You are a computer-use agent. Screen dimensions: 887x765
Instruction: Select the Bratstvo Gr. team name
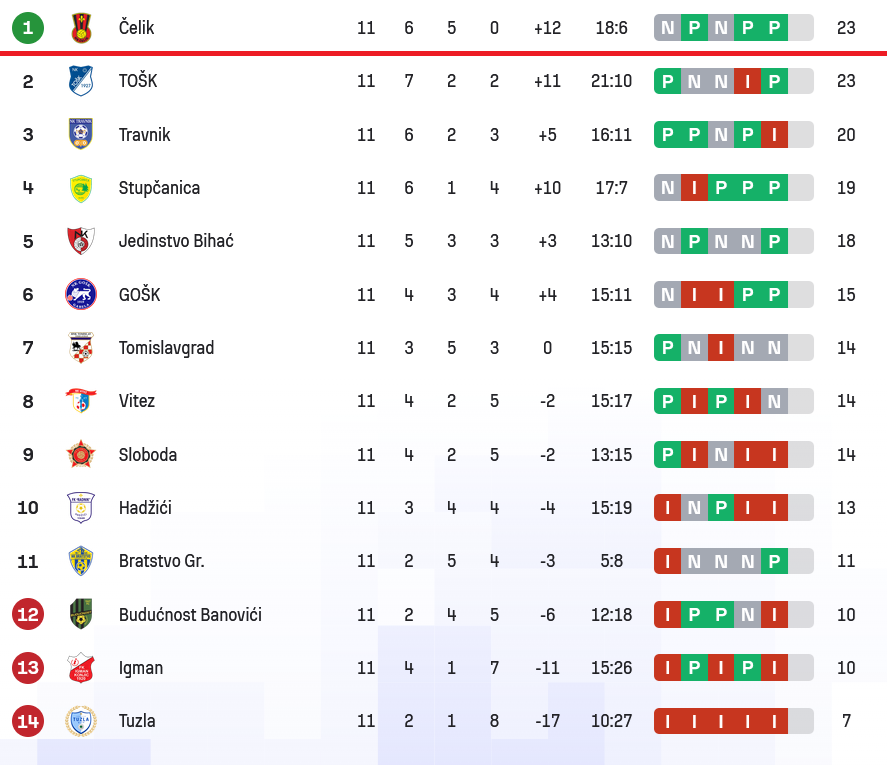[161, 561]
